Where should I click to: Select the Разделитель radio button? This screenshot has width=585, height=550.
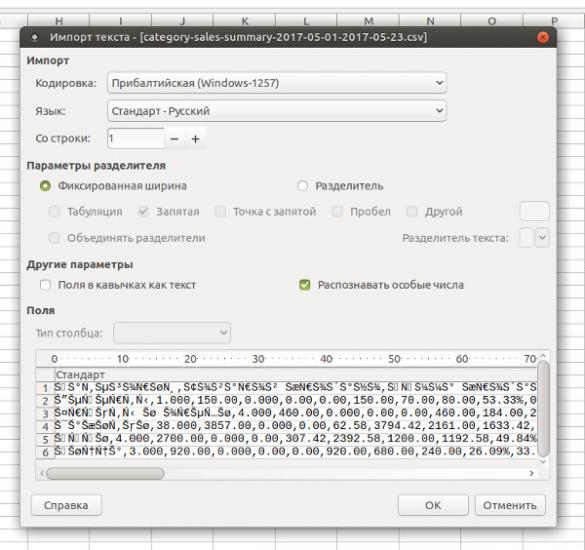(x=302, y=185)
